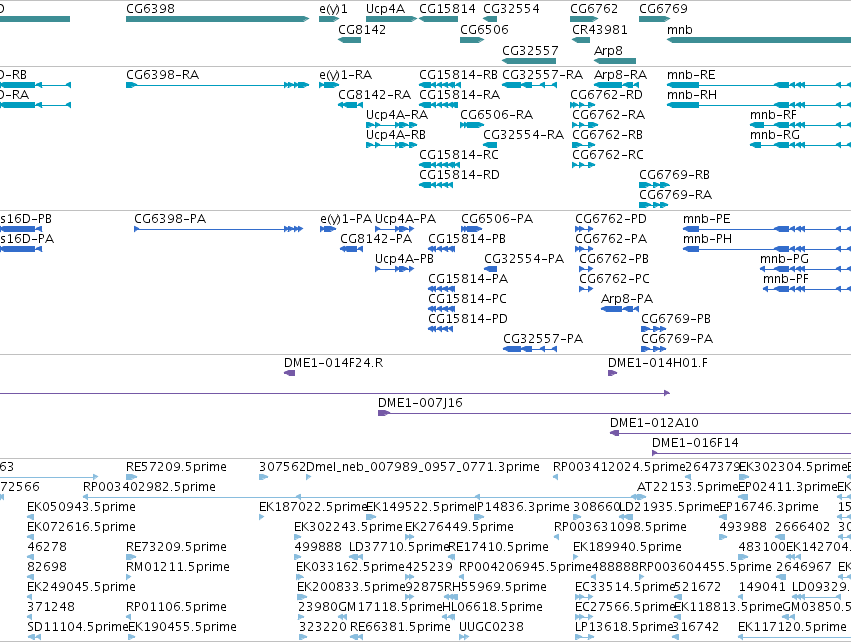
Task: Select BAC clone DME1-016F14
Action: [x=751, y=453]
